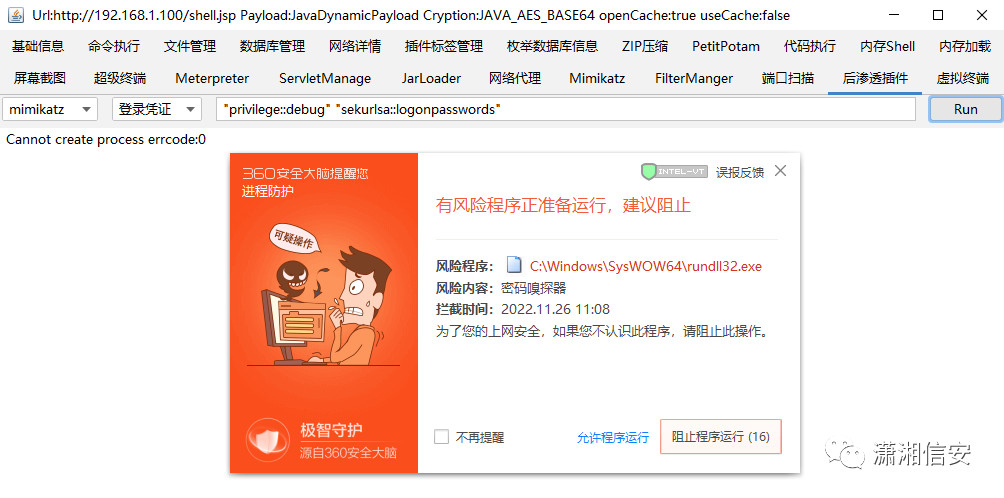Screen dimensions: 1004x498
Task: Click the 360 shield logo icon
Action: (x=265, y=439)
